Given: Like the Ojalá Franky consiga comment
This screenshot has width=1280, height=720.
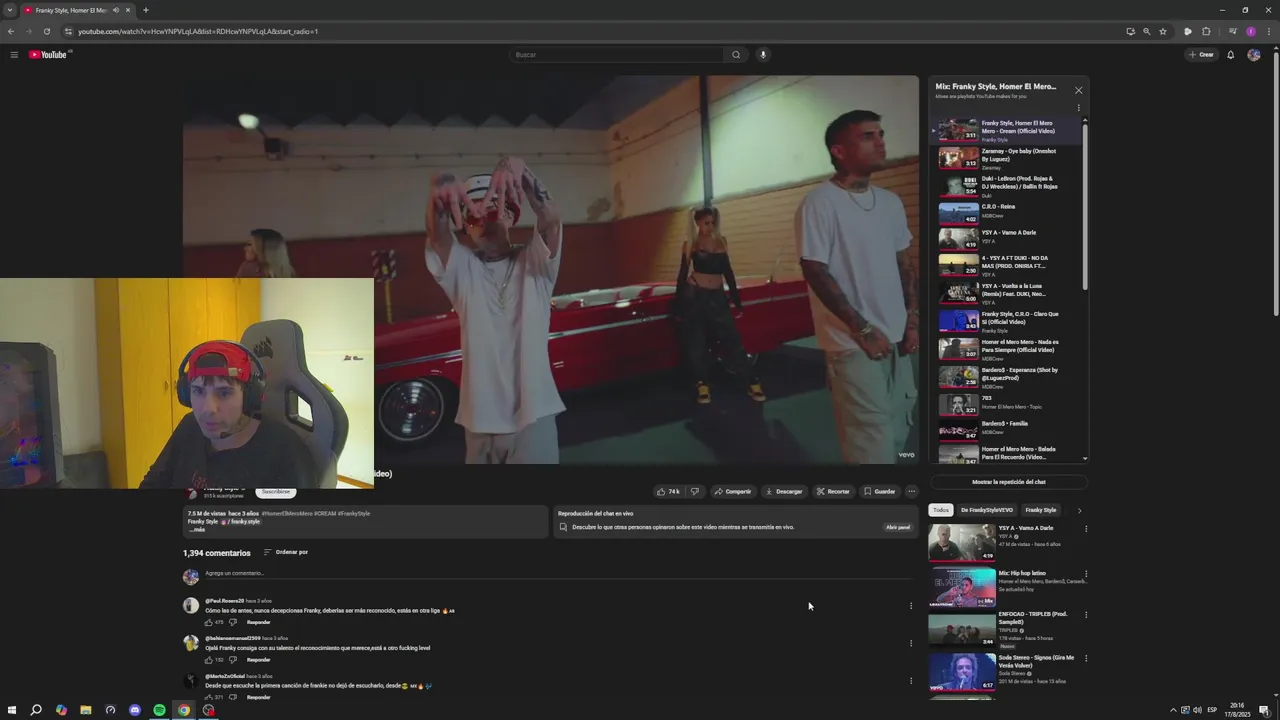Looking at the screenshot, I should [x=209, y=660].
